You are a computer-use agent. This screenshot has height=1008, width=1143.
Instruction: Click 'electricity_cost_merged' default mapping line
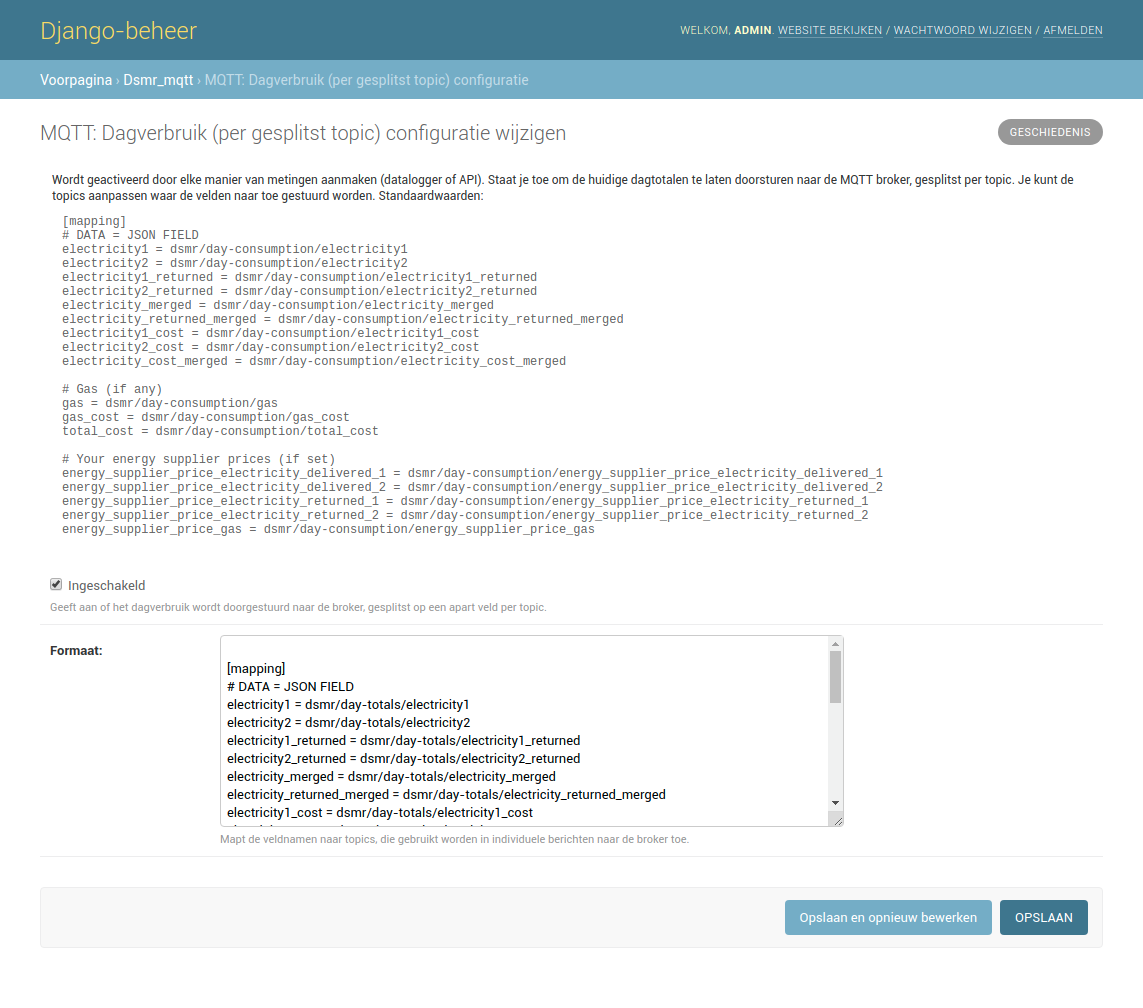tap(313, 362)
